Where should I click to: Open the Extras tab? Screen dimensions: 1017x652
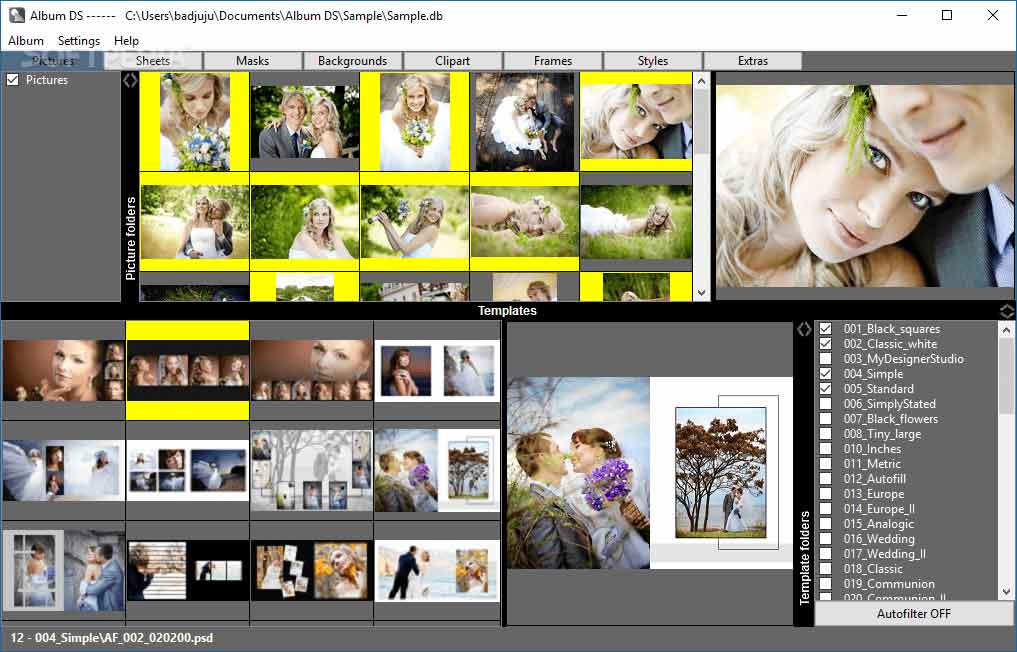753,60
